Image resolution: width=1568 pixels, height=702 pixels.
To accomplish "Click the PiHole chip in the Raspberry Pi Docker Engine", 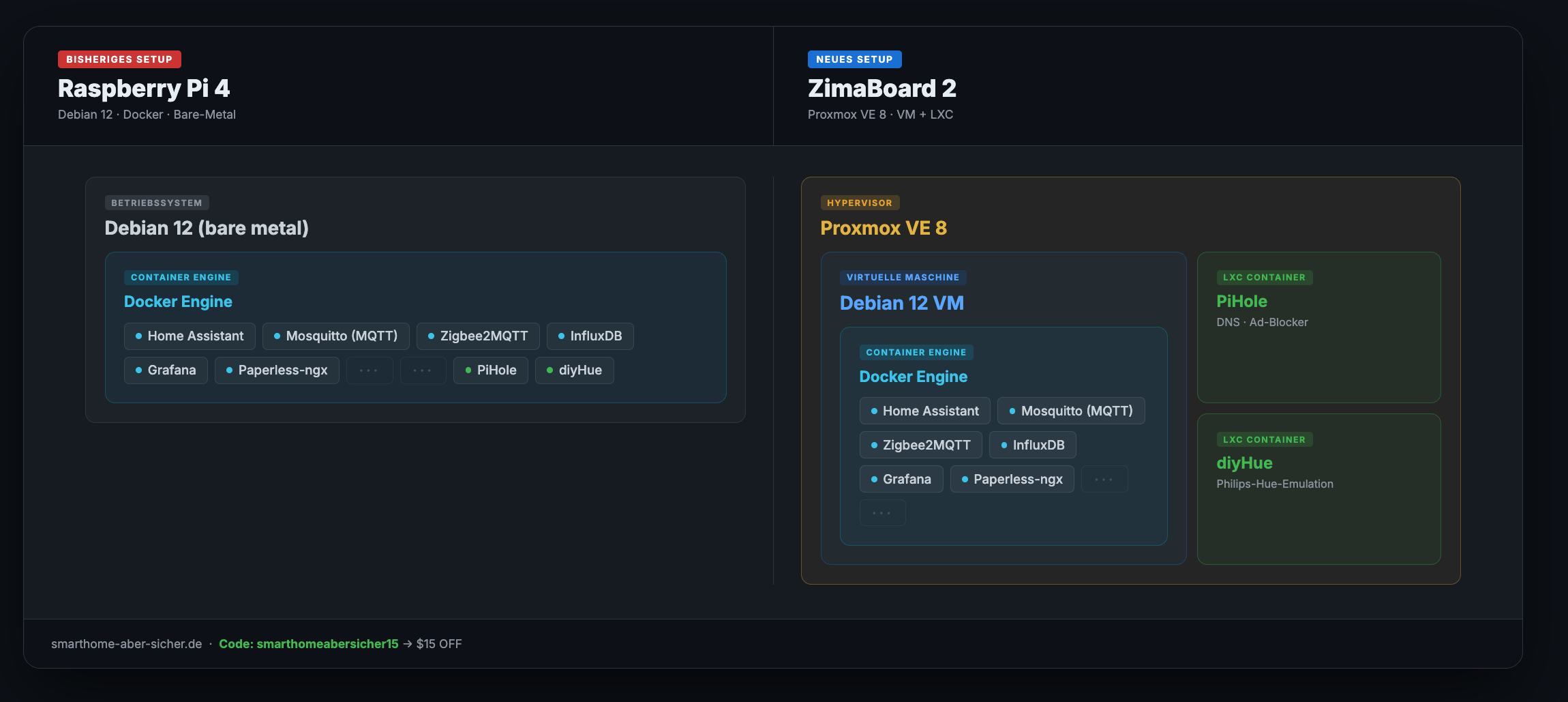I will (491, 370).
